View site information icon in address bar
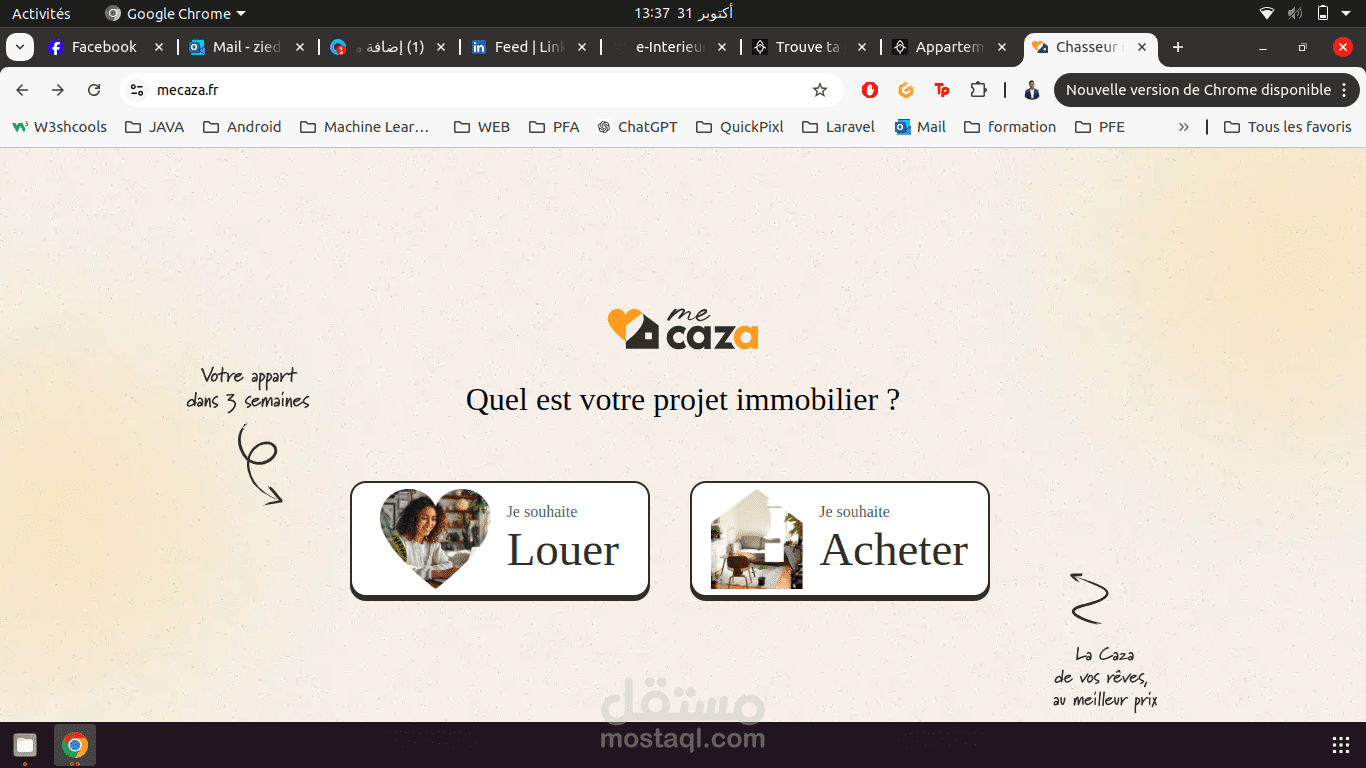 (x=137, y=90)
